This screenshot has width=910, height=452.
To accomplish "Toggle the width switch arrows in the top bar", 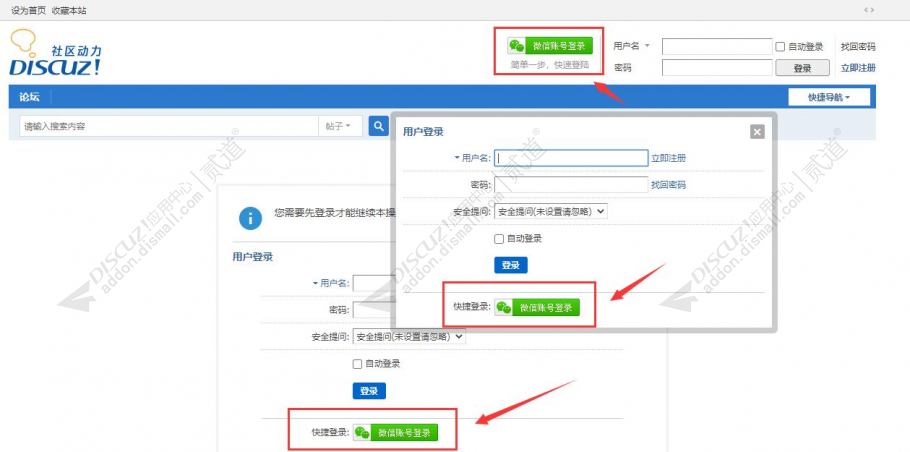I will [869, 10].
